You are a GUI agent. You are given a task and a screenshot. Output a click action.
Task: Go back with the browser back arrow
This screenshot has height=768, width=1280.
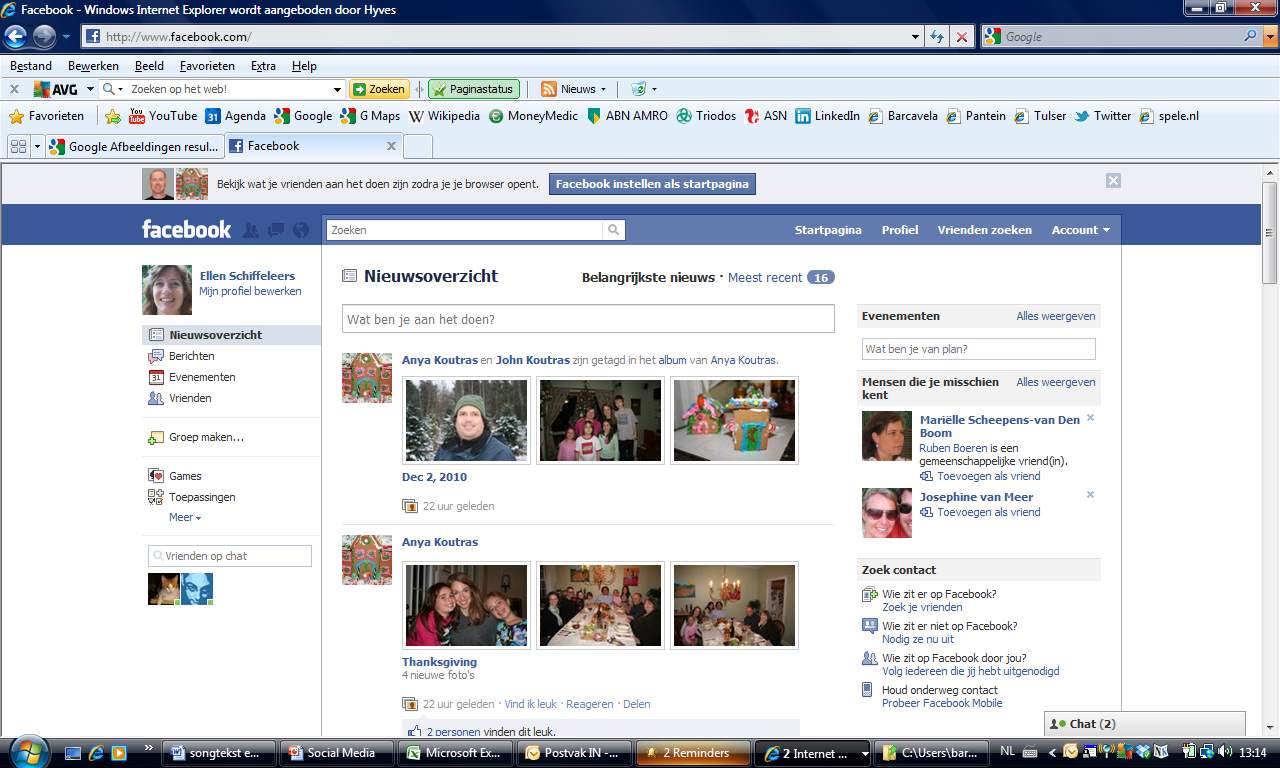[15, 37]
